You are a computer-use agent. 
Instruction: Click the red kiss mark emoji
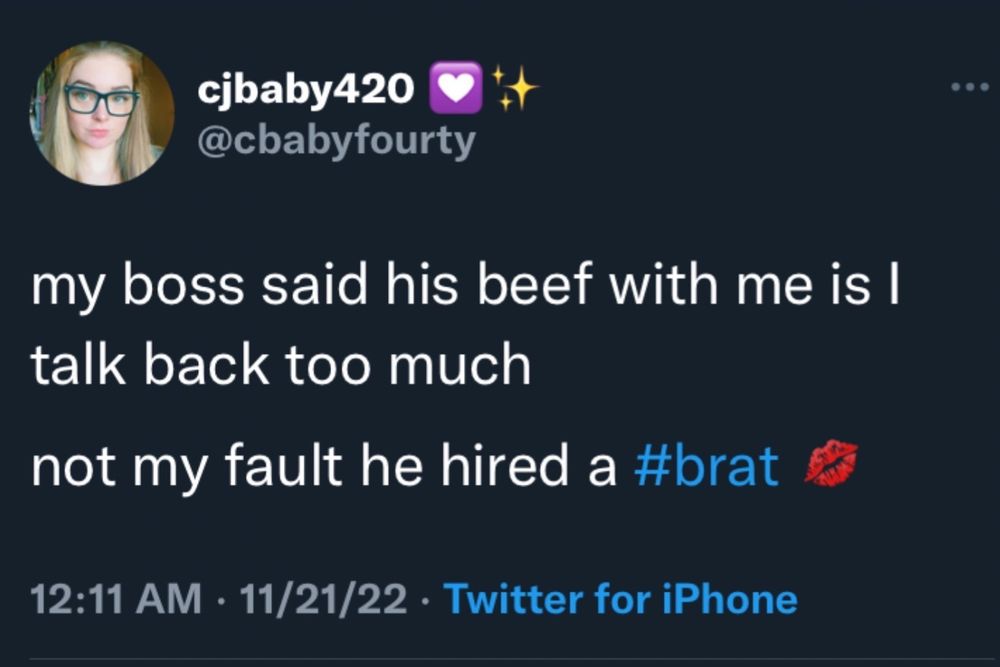point(831,463)
